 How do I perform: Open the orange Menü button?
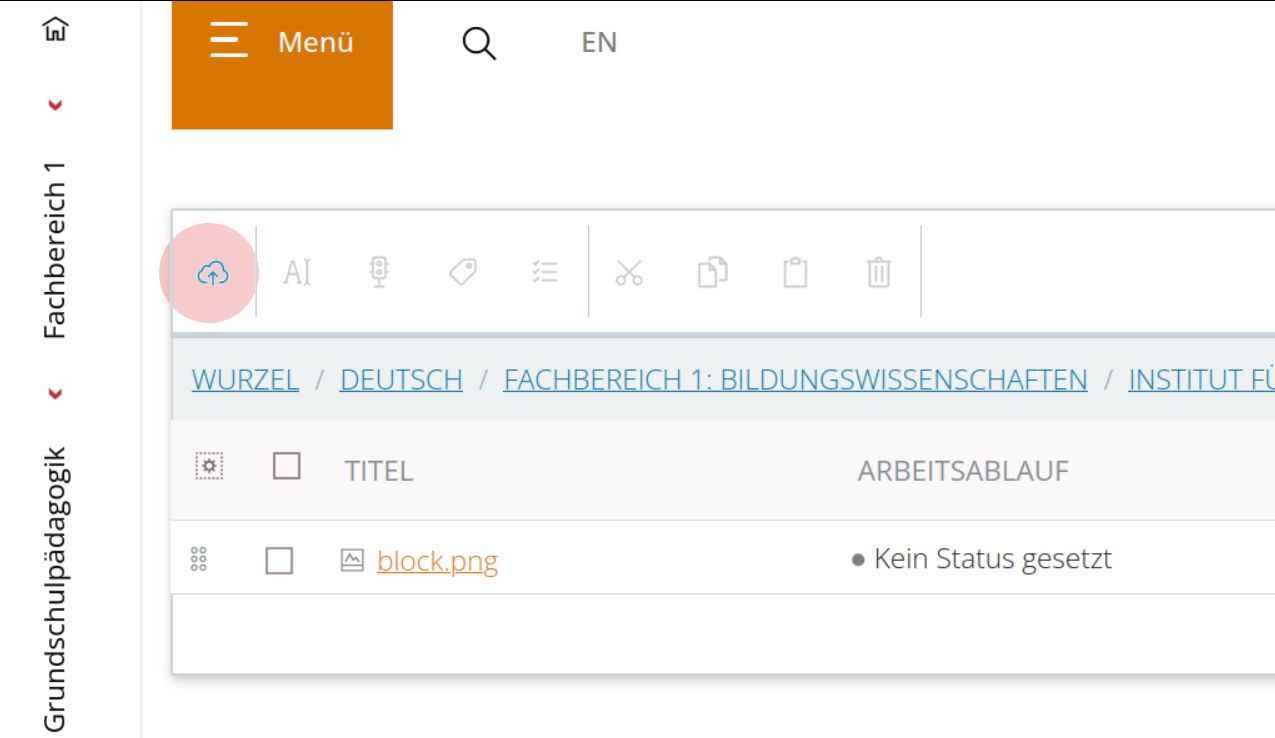point(282,65)
